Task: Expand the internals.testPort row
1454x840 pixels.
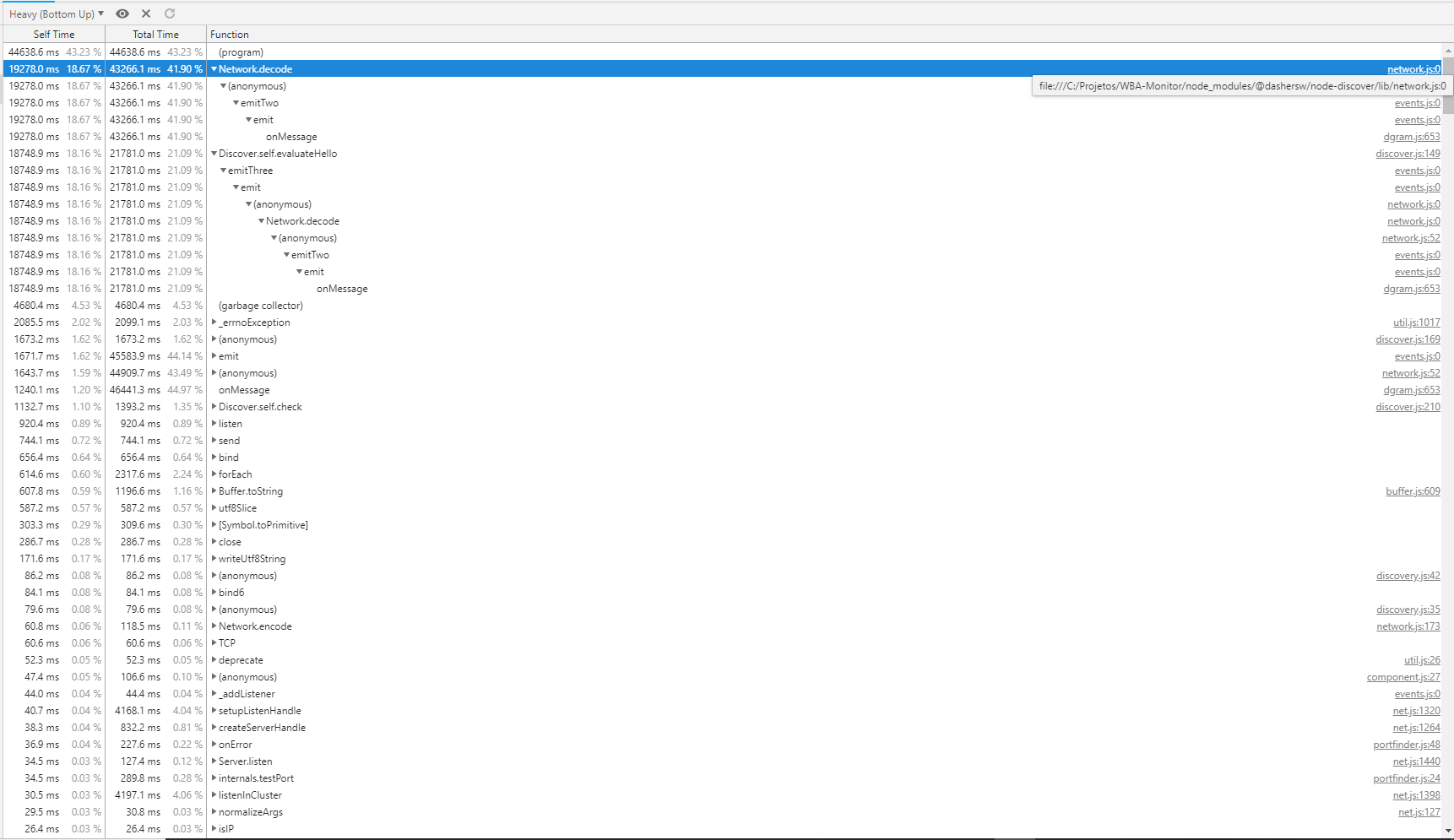Action: click(214, 778)
